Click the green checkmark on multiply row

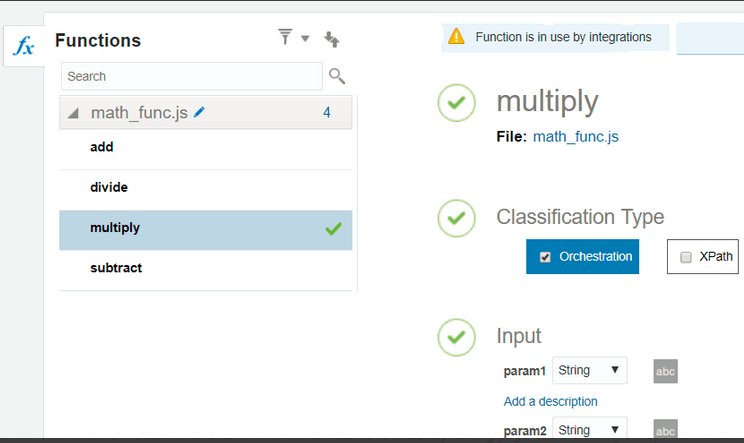(334, 229)
